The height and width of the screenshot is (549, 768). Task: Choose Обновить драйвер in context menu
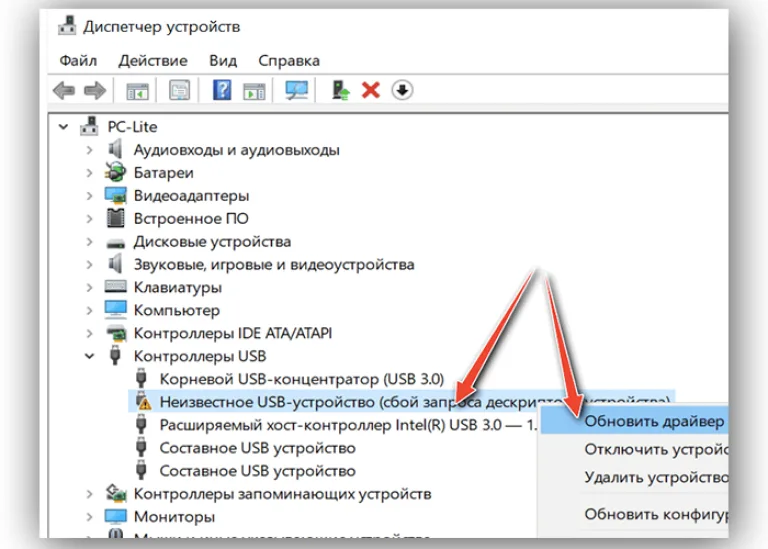click(x=633, y=422)
